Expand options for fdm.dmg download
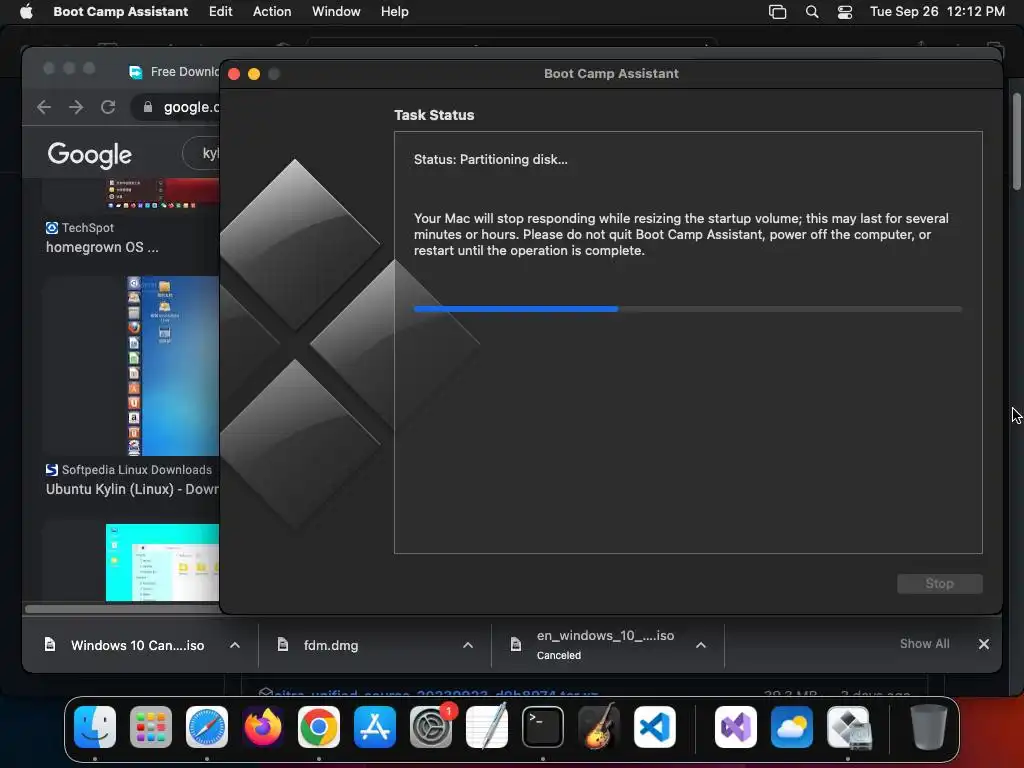The image size is (1024, 768). [468, 645]
